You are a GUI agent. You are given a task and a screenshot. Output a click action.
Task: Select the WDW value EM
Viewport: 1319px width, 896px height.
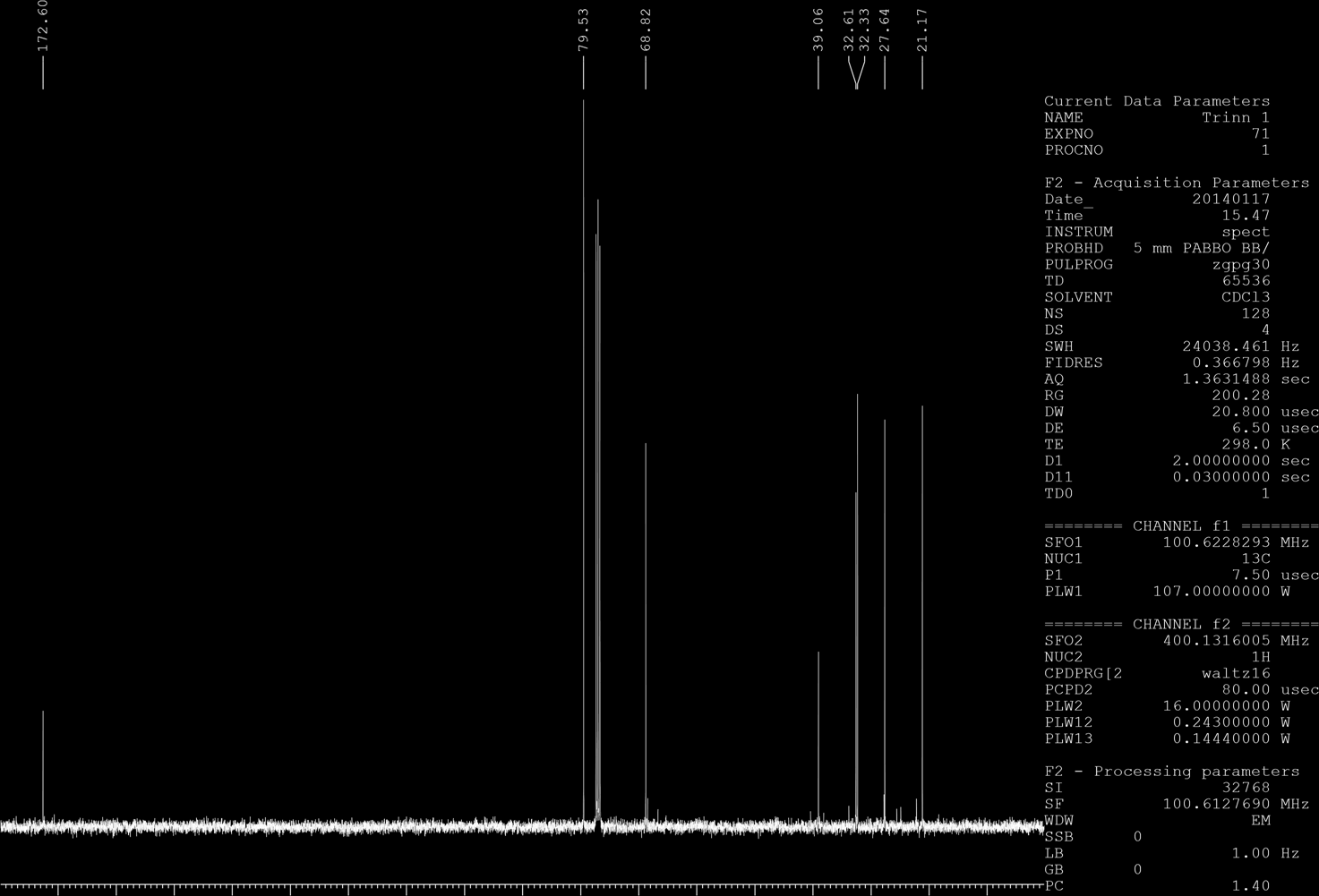1261,820
